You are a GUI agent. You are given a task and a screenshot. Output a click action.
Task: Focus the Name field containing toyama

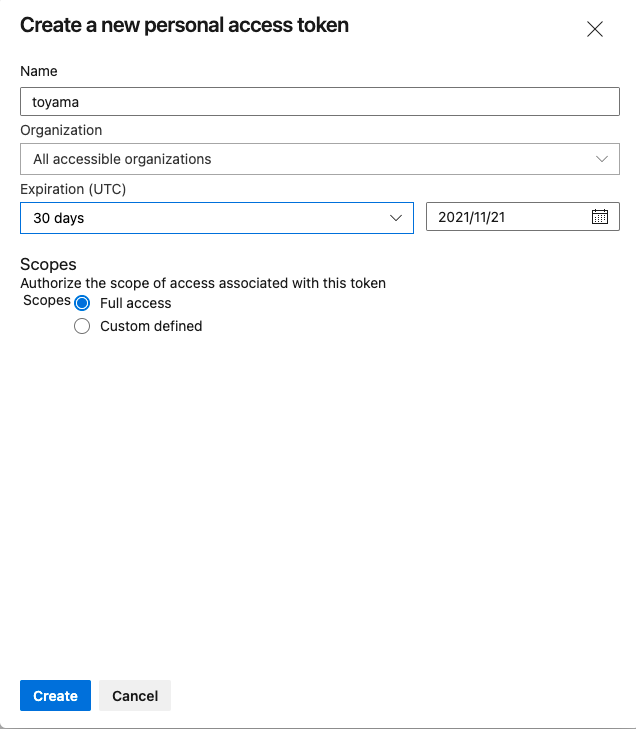pos(320,101)
